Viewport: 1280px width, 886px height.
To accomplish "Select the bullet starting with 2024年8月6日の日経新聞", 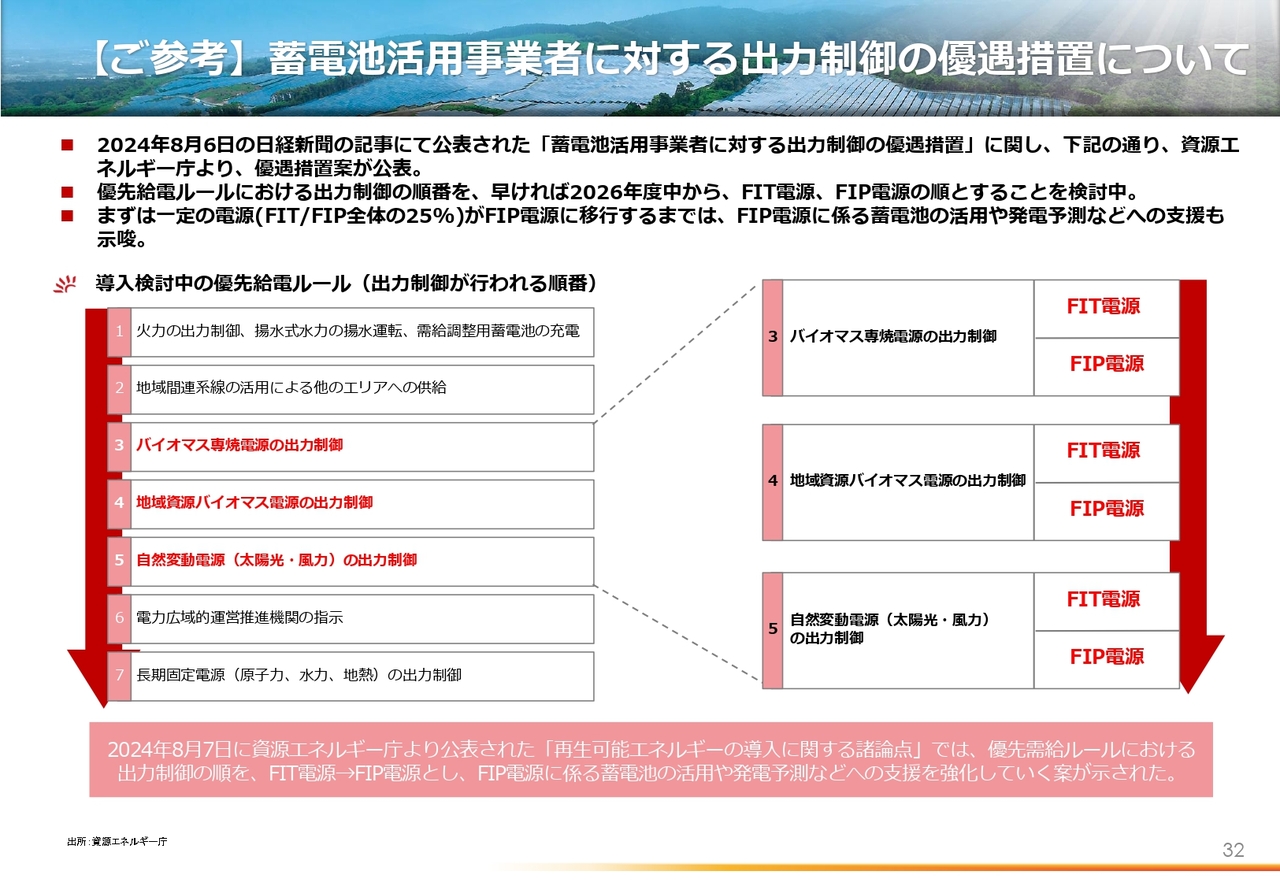I will 667,156.
